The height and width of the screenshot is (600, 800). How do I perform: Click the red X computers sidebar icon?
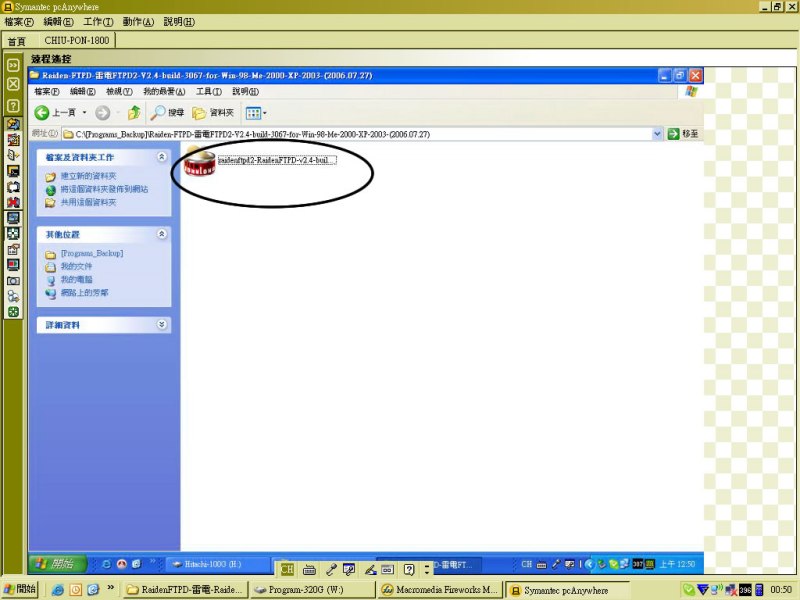(x=13, y=203)
